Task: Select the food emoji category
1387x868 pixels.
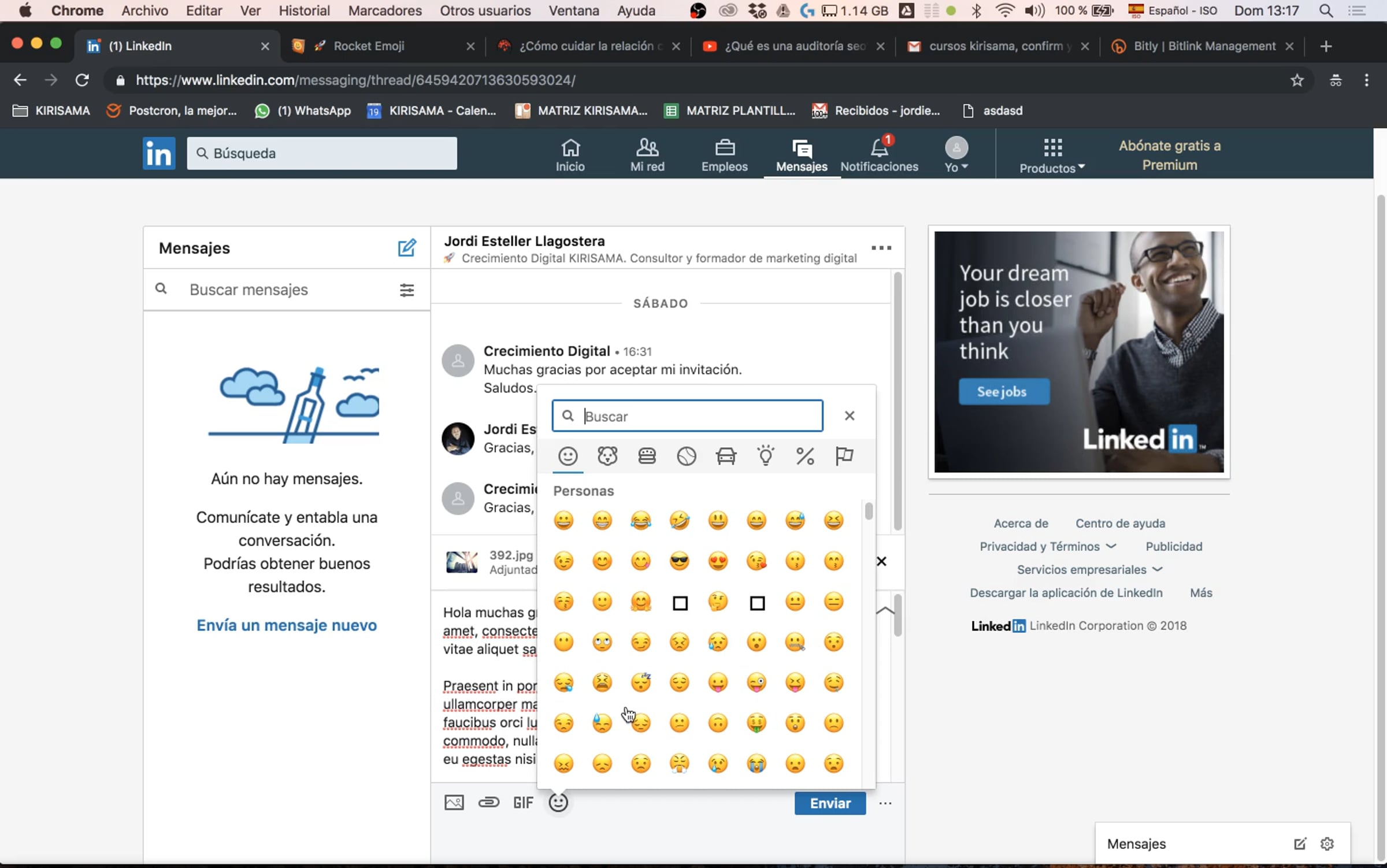Action: coord(647,456)
